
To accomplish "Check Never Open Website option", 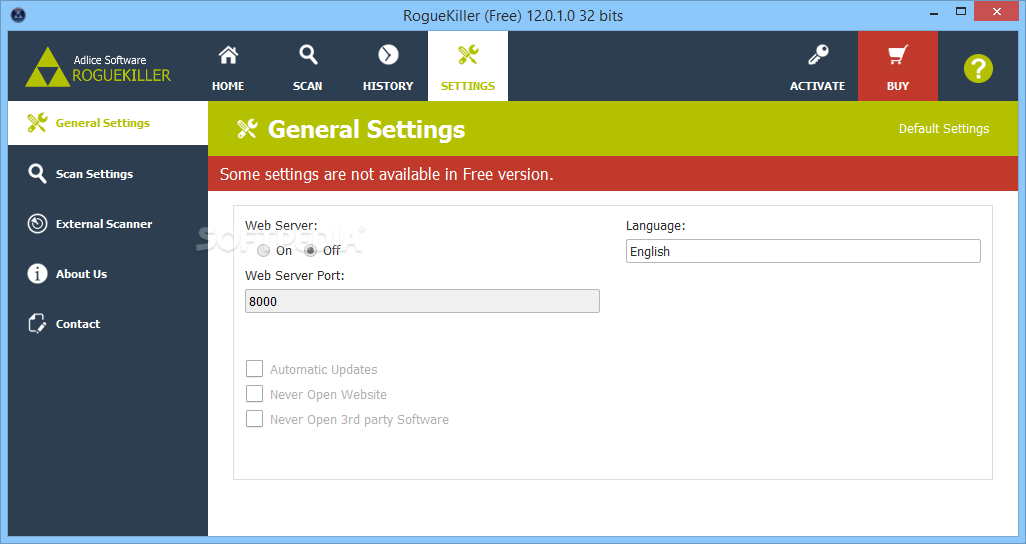I will pos(254,393).
